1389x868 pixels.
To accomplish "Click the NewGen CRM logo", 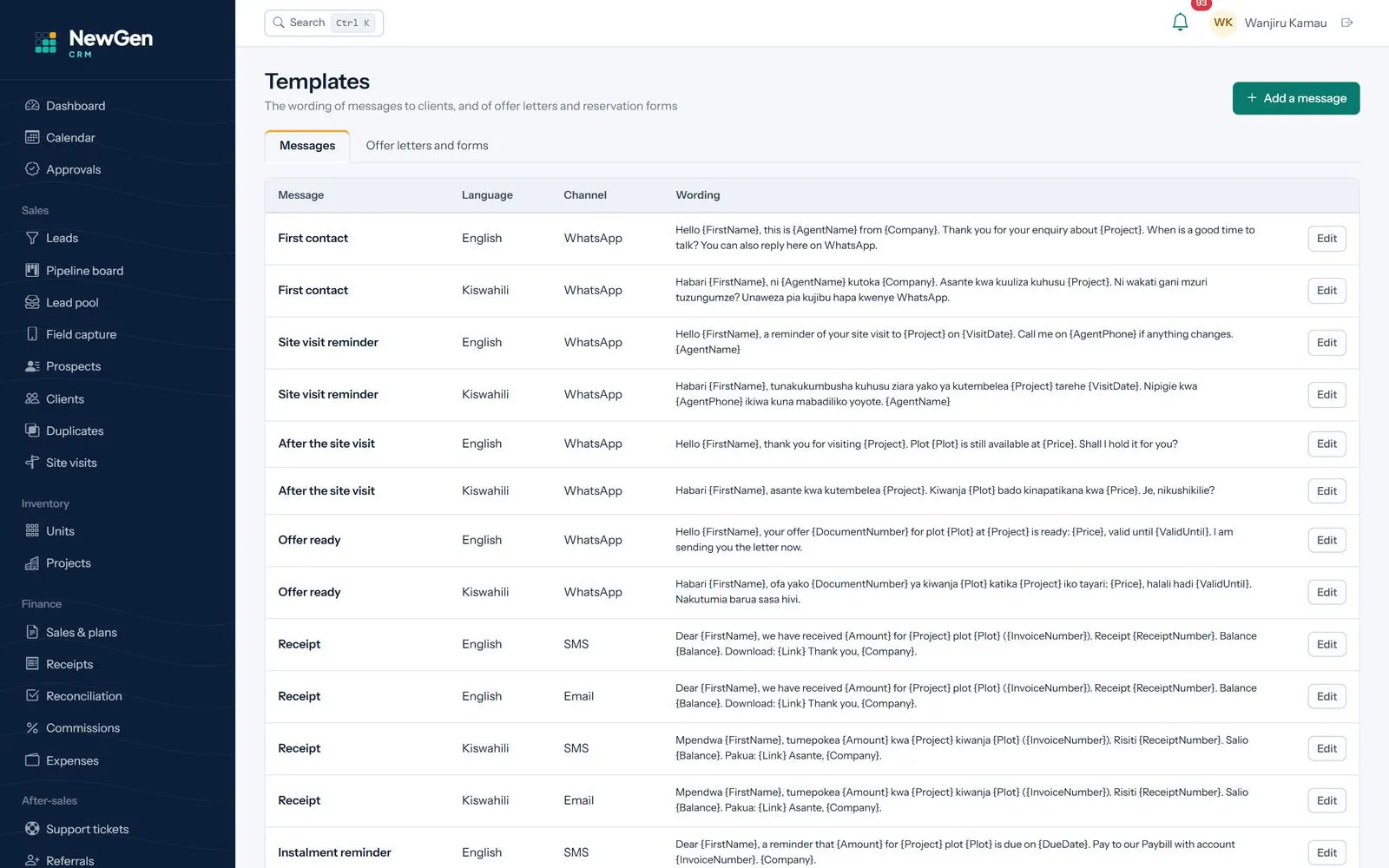I will pyautogui.click(x=94, y=42).
